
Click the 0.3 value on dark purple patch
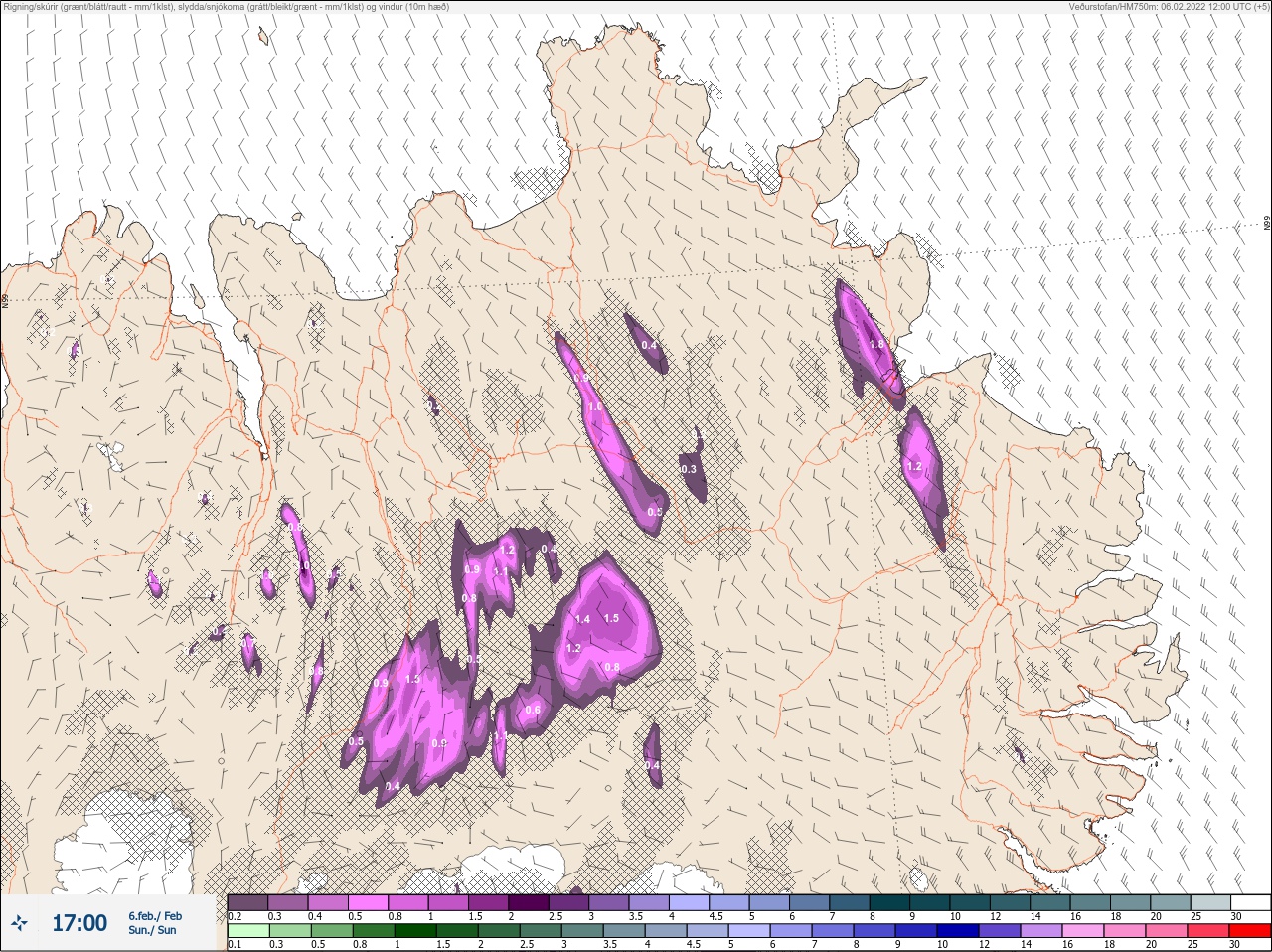point(689,469)
